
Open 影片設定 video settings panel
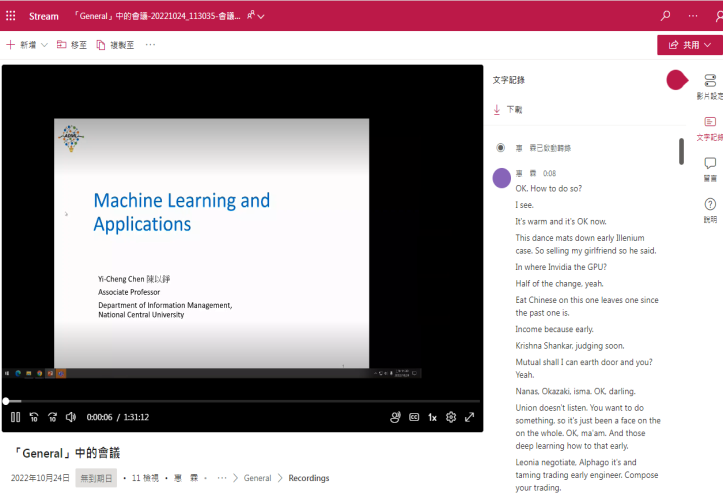pos(710,86)
